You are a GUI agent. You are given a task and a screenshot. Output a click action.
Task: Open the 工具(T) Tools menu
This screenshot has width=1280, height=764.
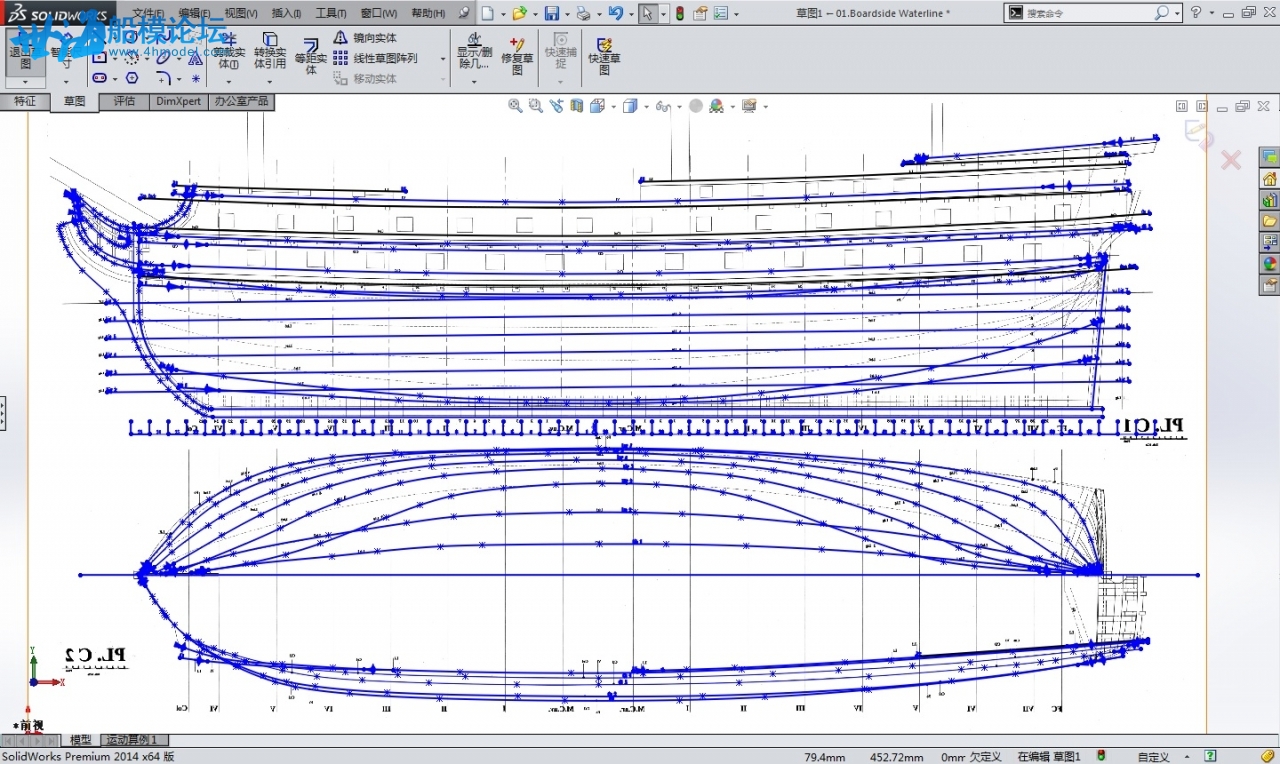pos(331,13)
